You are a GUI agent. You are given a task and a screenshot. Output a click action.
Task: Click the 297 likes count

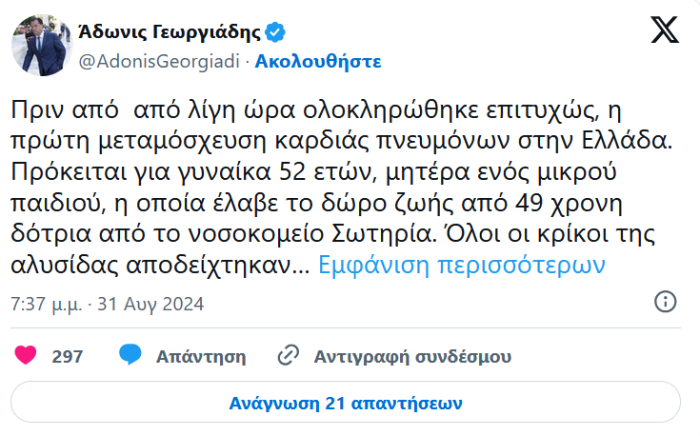67,355
